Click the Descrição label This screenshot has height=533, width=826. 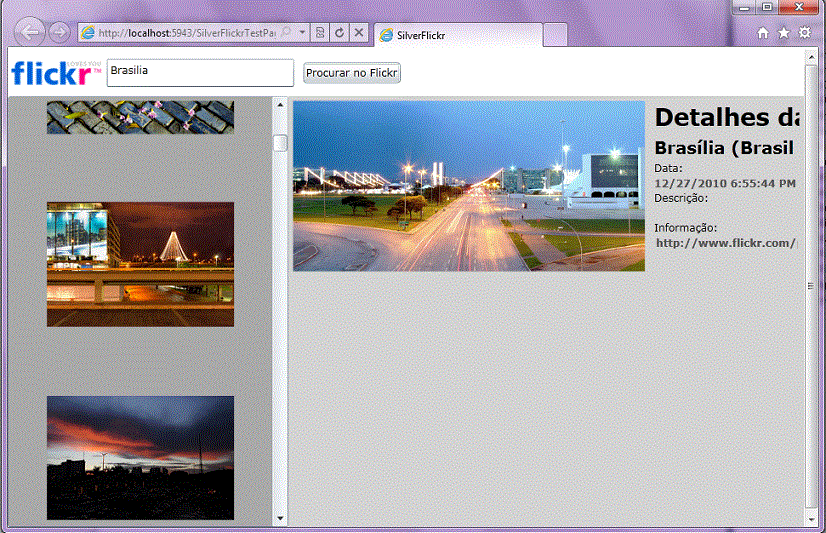click(x=681, y=199)
